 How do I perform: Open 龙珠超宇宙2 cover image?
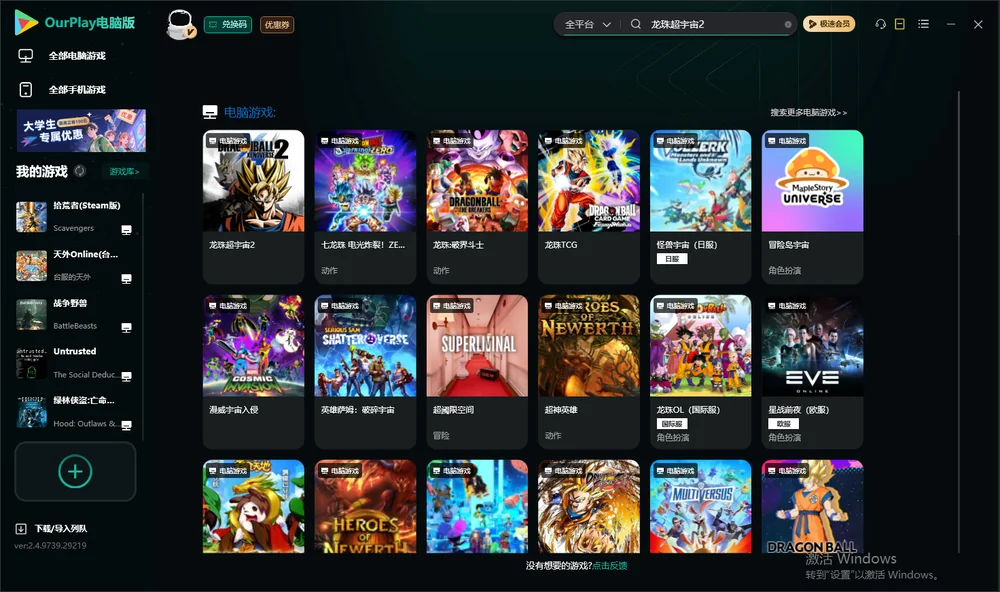click(254, 181)
